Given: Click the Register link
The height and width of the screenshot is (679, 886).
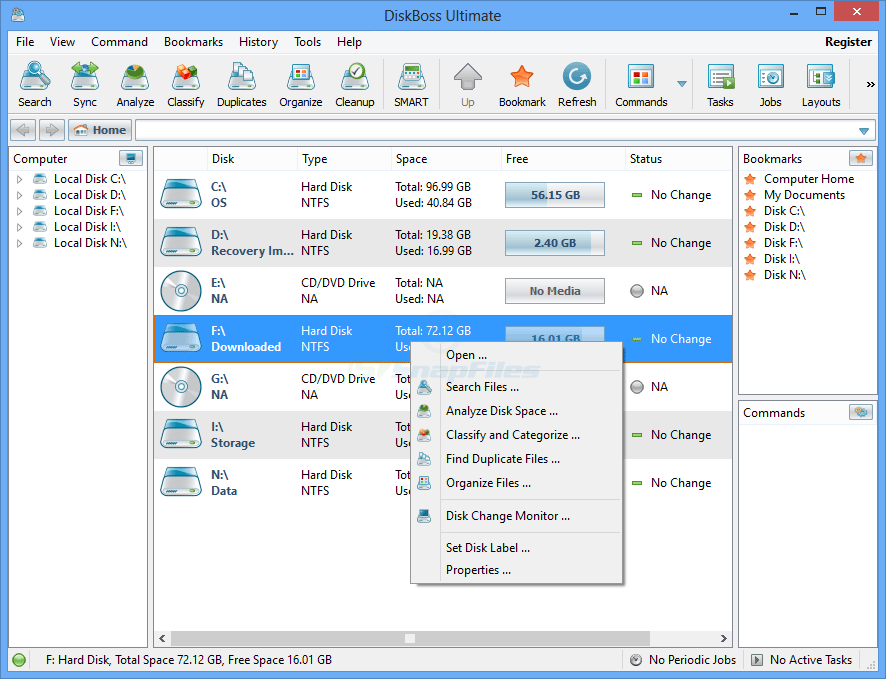Looking at the screenshot, I should point(847,42).
